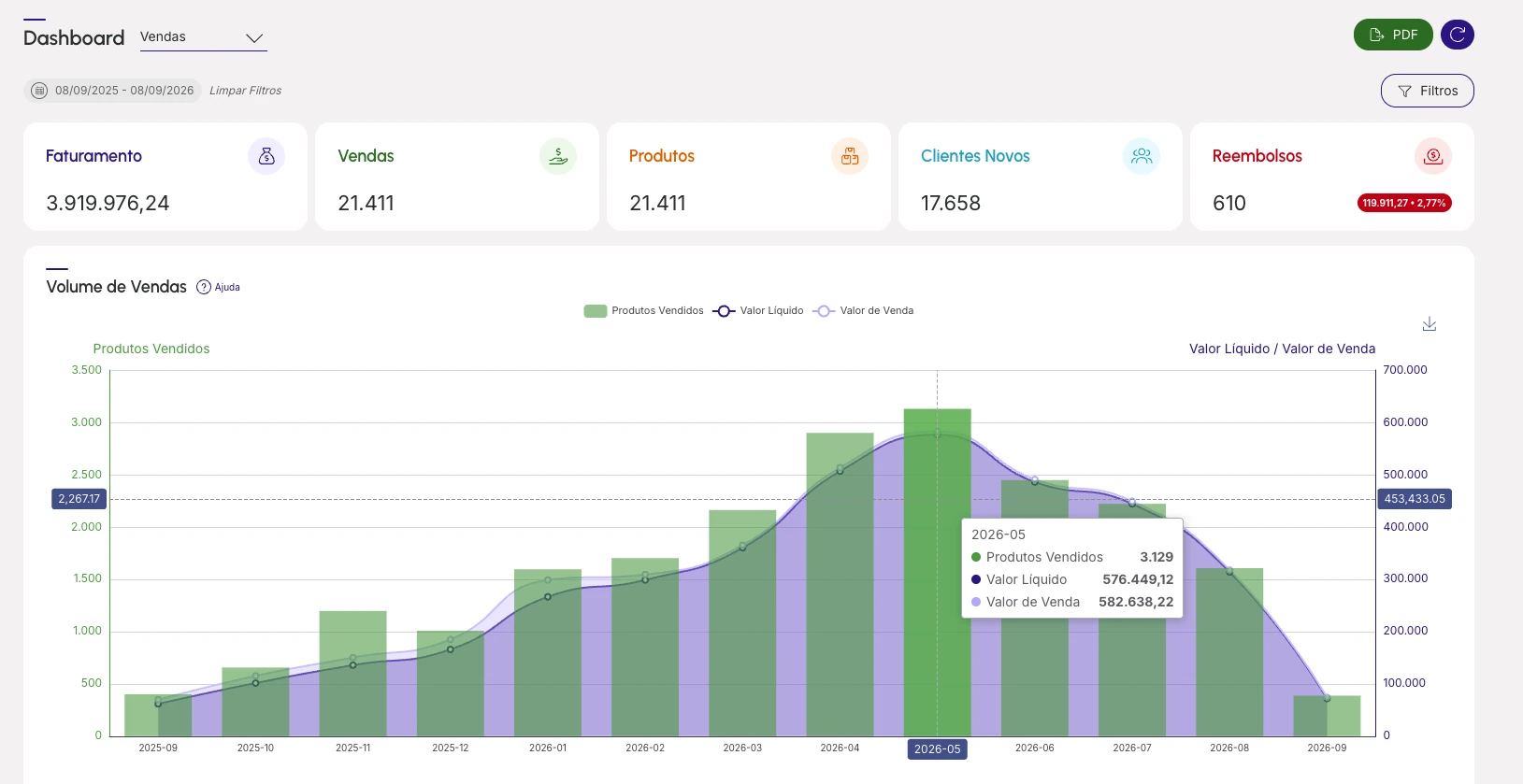Toggle Valor Líquido legend series
1523x784 pixels.
click(x=758, y=311)
